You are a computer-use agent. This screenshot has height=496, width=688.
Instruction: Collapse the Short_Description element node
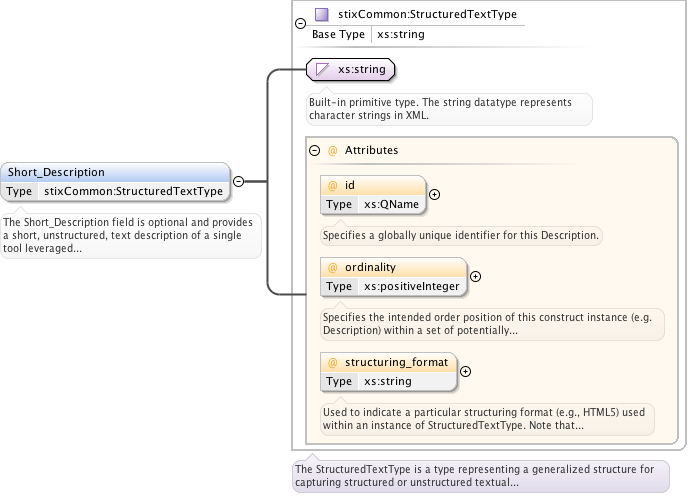pyautogui.click(x=238, y=181)
